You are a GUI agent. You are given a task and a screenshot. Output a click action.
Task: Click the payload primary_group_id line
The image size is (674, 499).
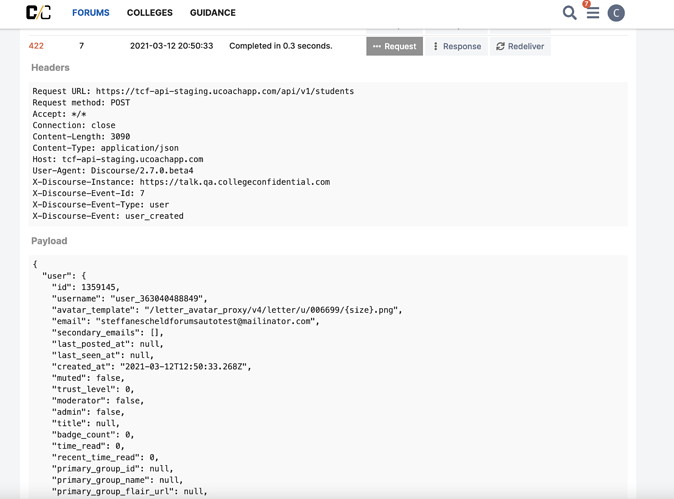point(112,468)
